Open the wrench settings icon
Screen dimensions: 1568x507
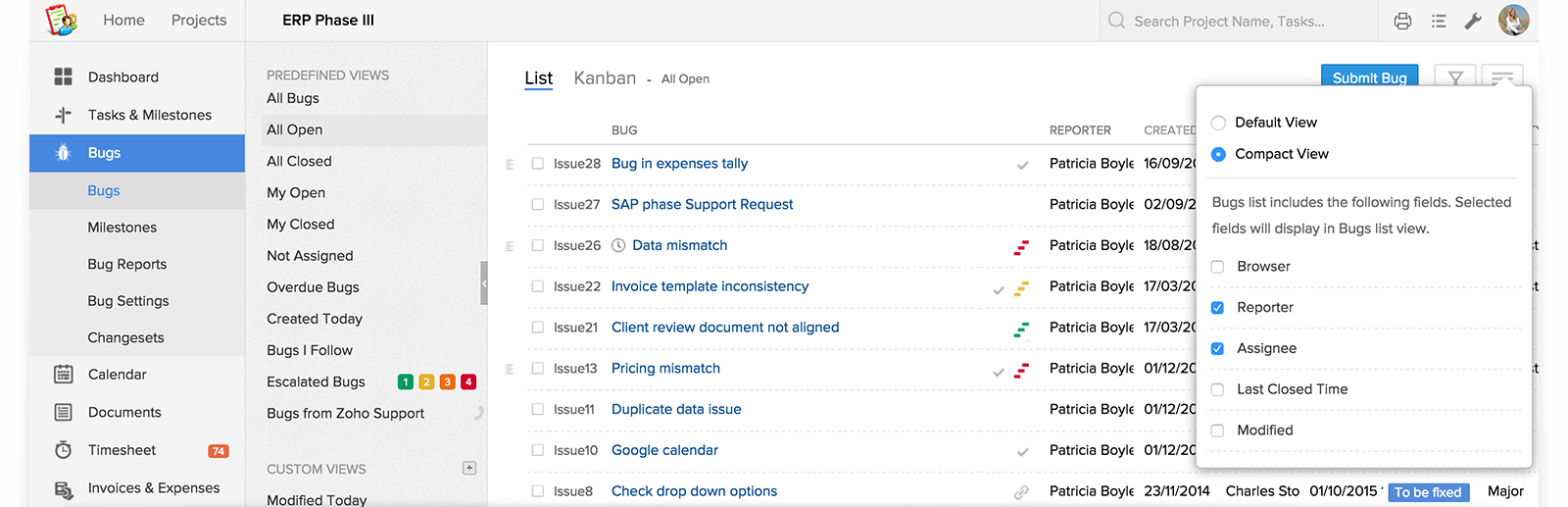click(1473, 21)
